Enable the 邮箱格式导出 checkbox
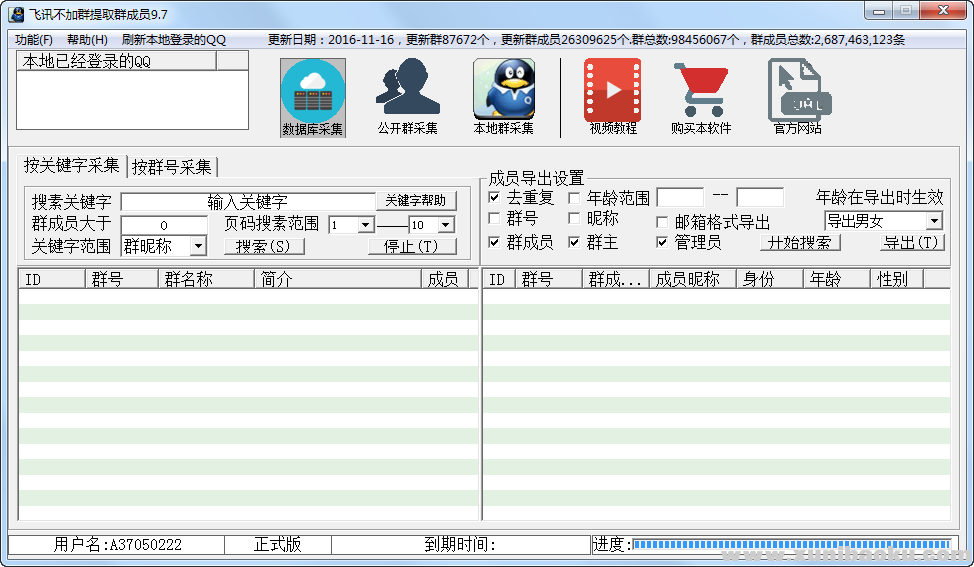974x567 pixels. click(x=662, y=222)
